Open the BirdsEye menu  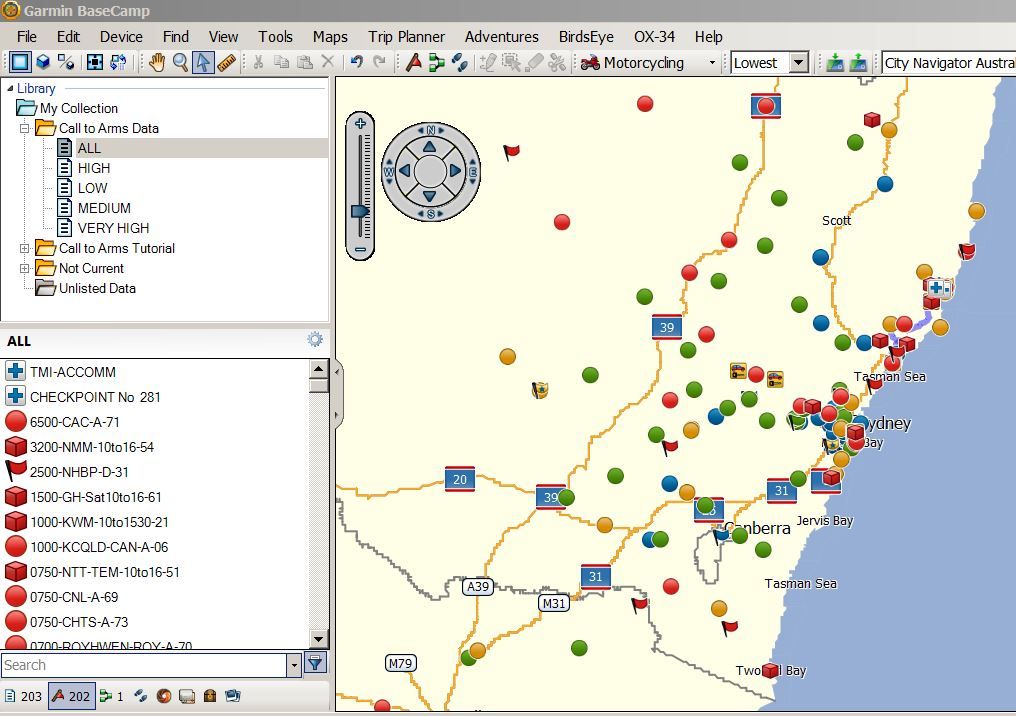[586, 37]
